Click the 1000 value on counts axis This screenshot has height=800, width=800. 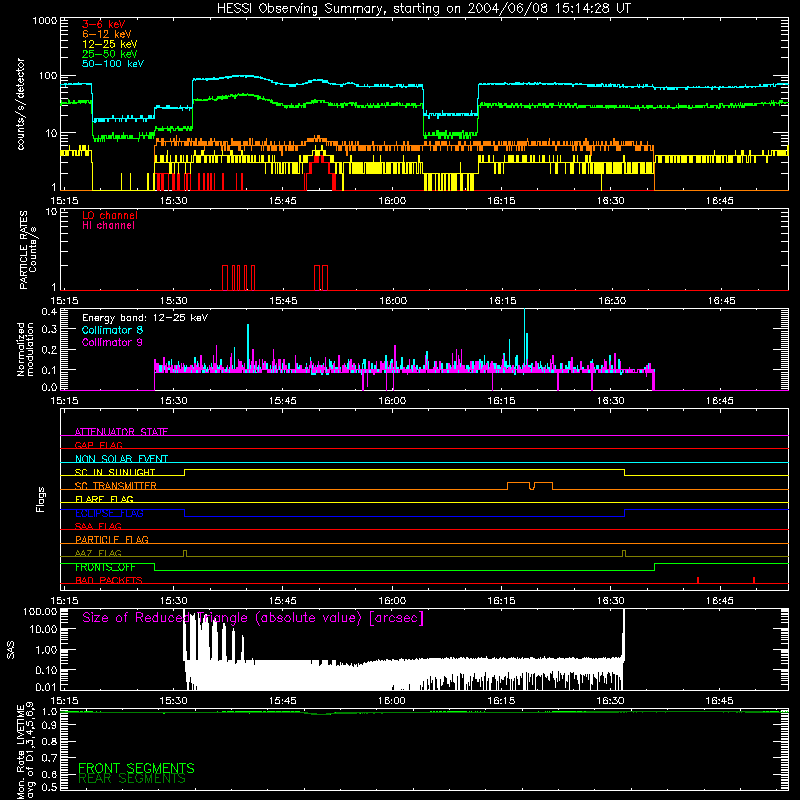[x=45, y=21]
